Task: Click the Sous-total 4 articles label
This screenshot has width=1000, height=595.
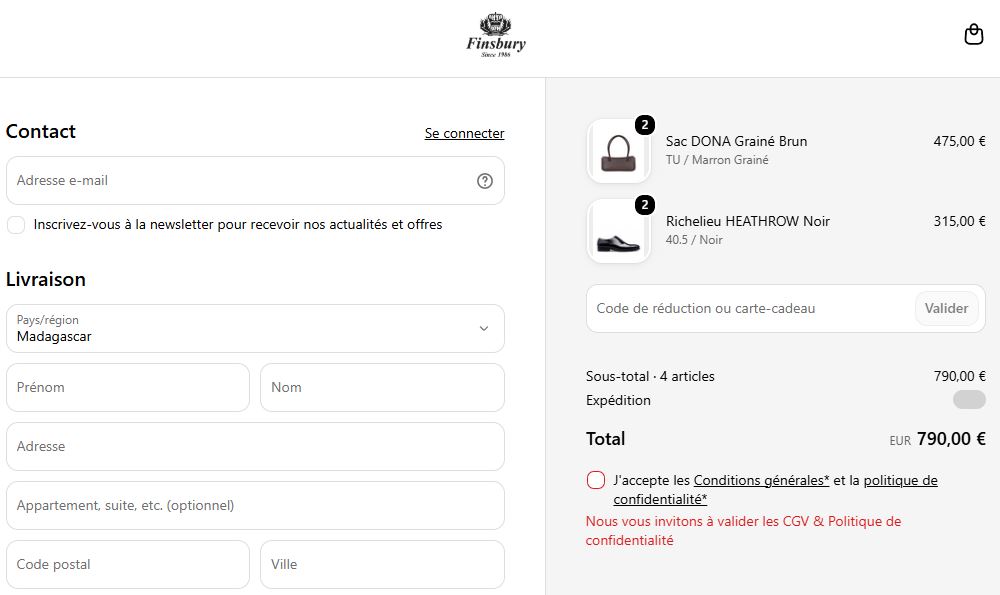Action: click(x=650, y=377)
